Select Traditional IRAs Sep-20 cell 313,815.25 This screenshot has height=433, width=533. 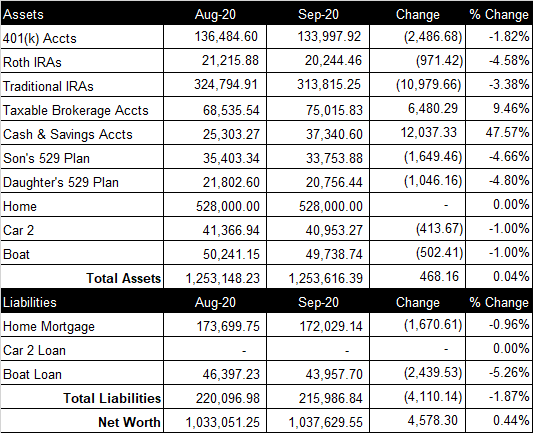tap(329, 84)
